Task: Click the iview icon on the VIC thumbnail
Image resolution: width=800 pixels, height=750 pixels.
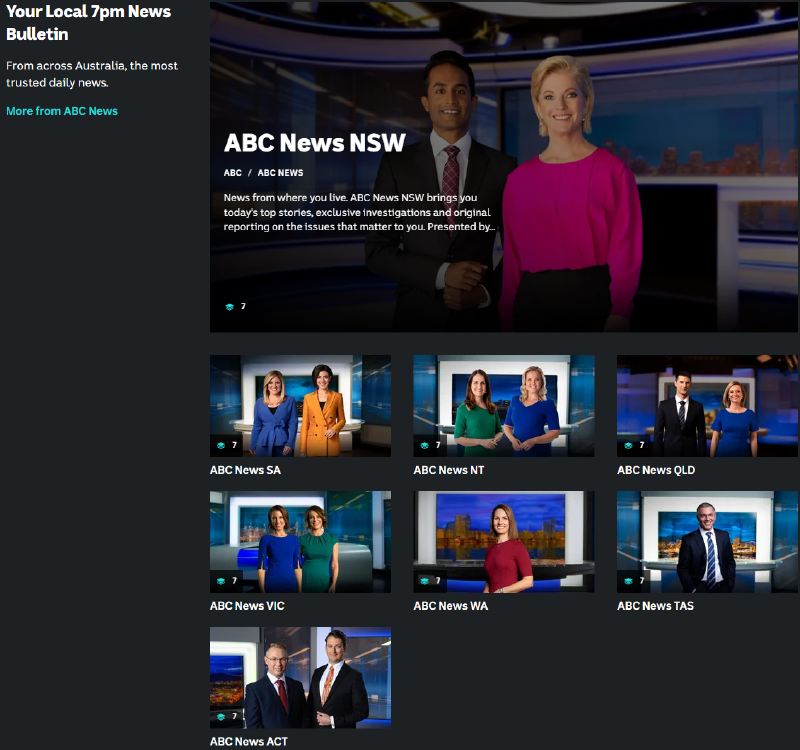Action: tap(221, 581)
